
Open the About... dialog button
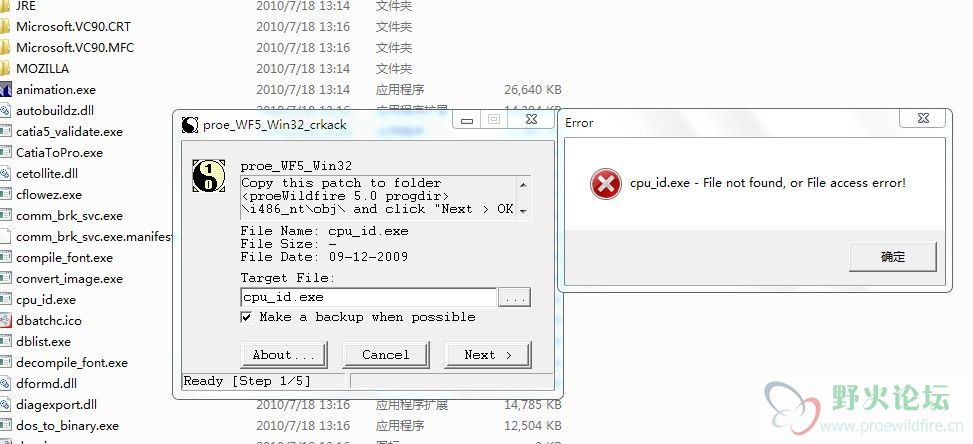pos(283,355)
